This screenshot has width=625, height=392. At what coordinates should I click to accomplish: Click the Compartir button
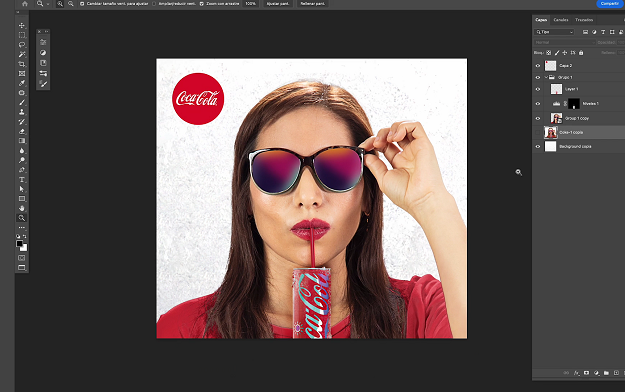tap(610, 4)
